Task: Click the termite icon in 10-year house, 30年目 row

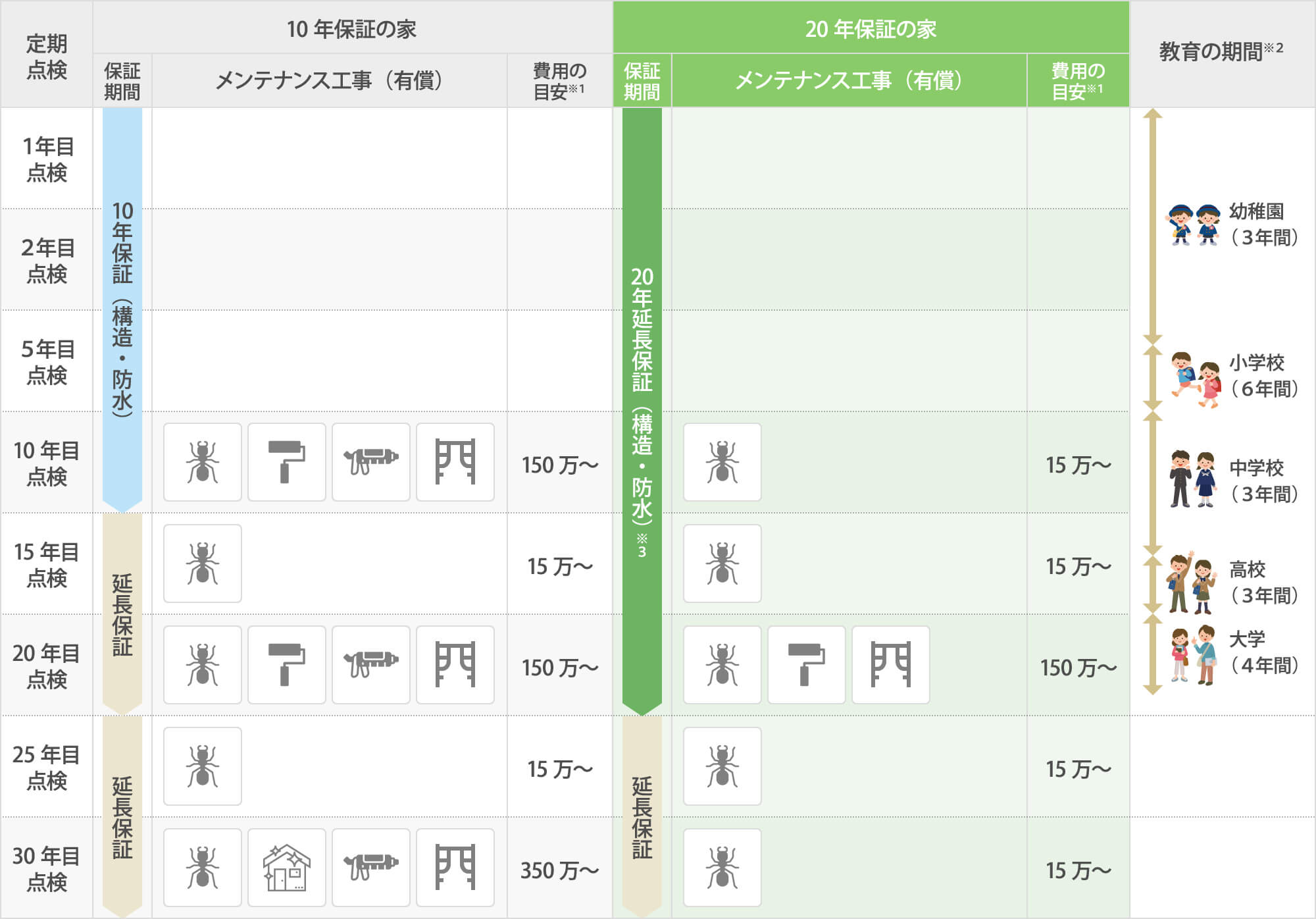Action: pos(203,868)
